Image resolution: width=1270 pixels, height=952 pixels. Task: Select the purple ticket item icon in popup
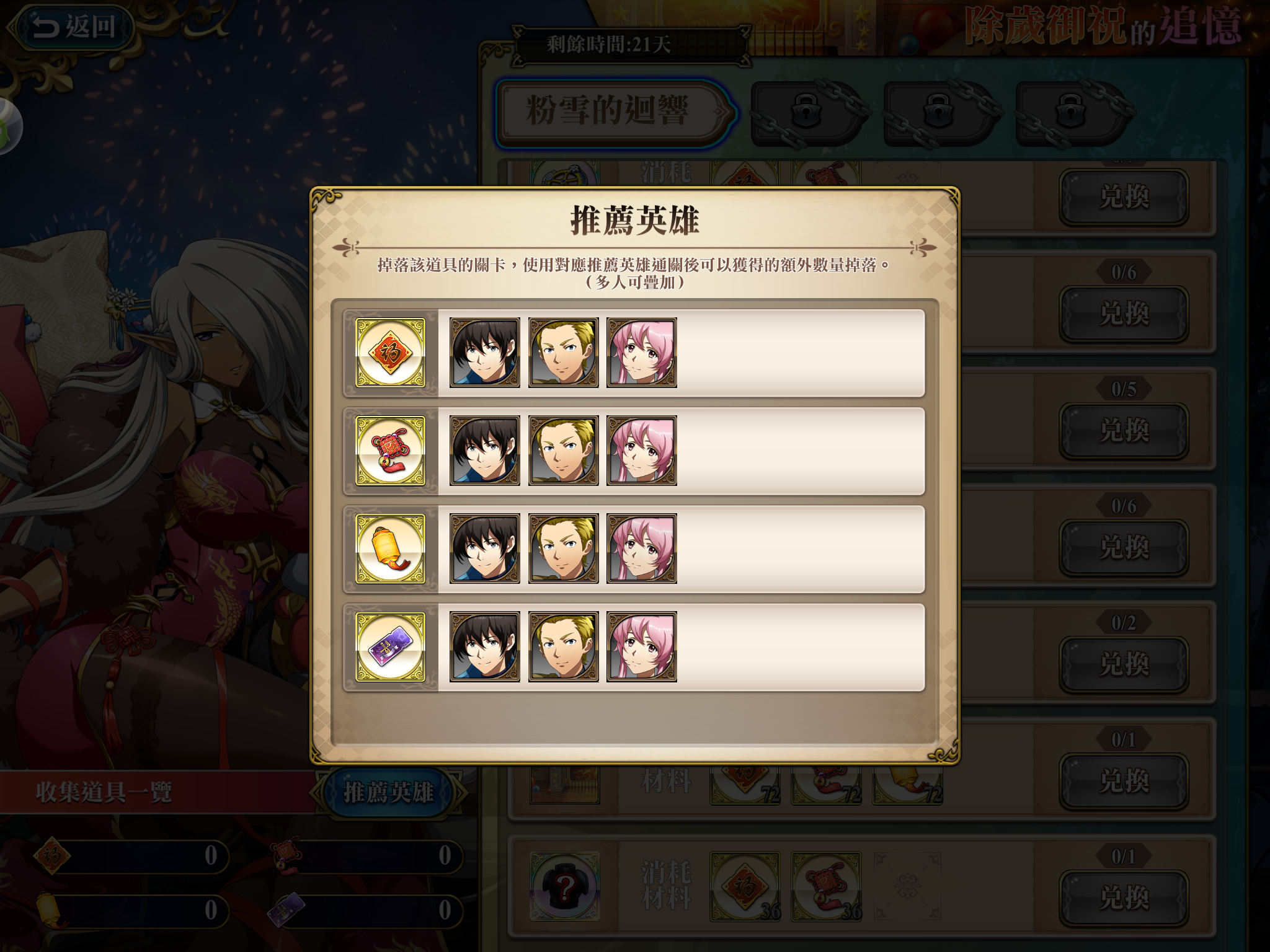coord(390,646)
